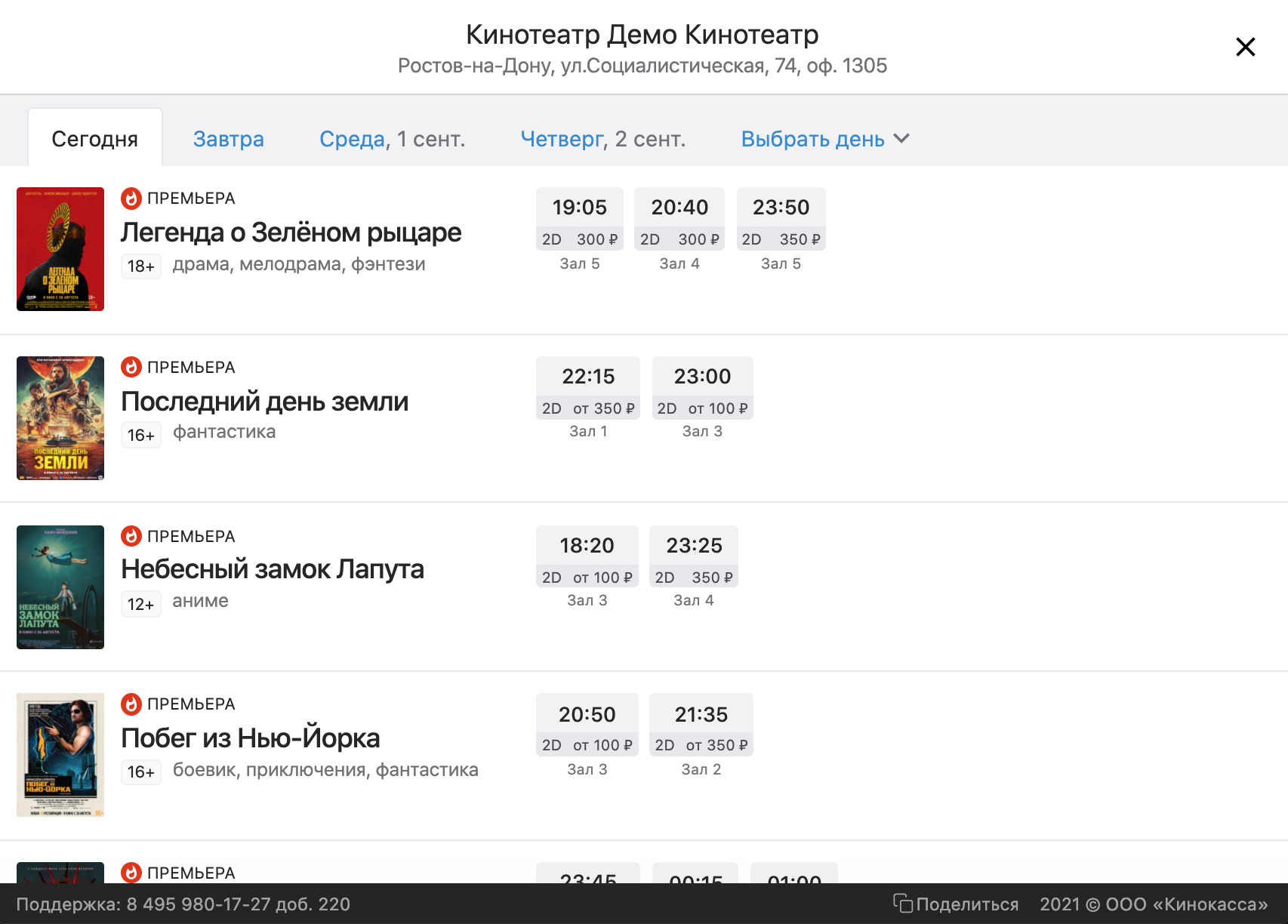Click the premiere flame icon above Побег из Нью-Йорка

tap(131, 704)
